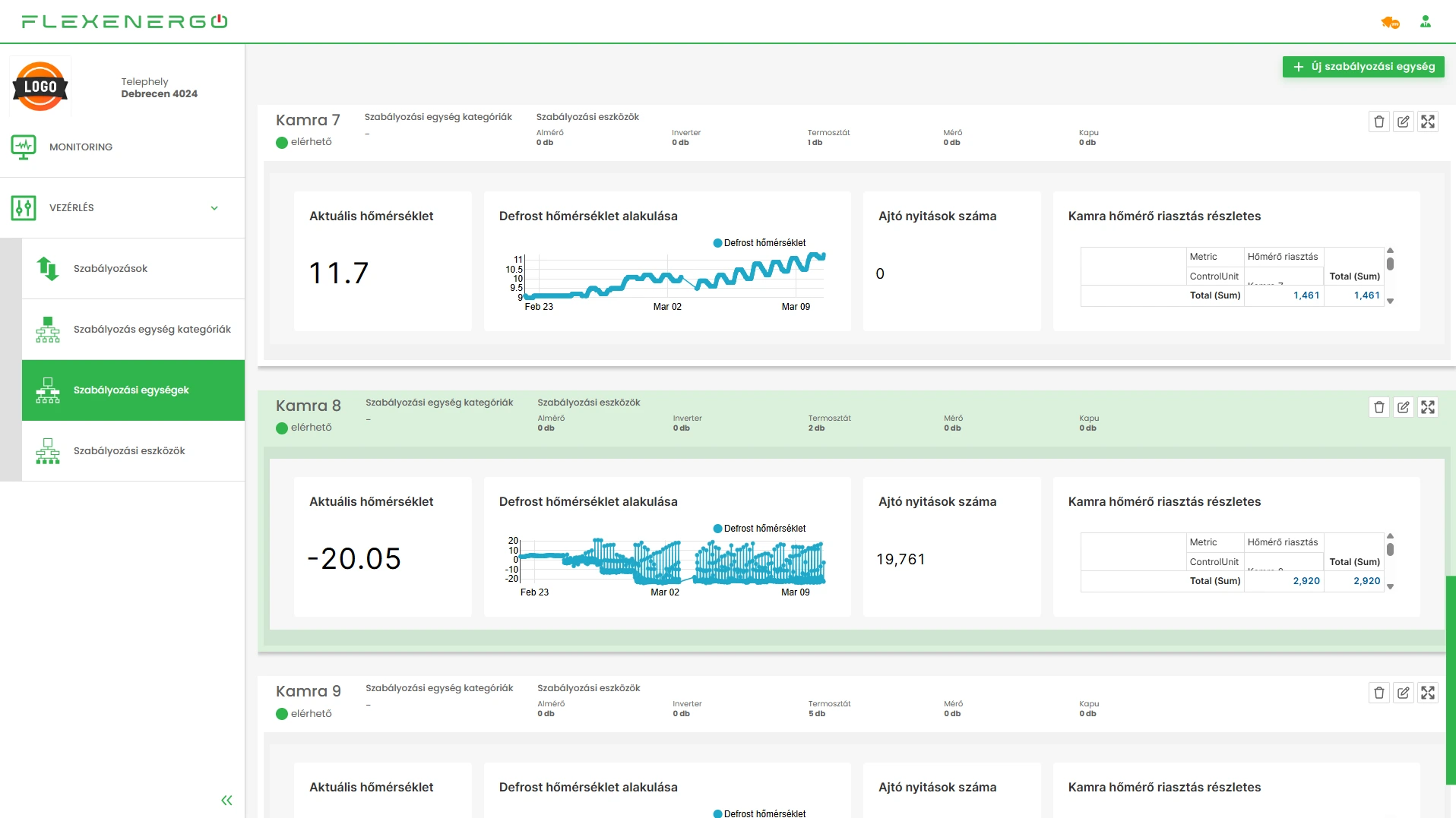Click the Új szabályozási egység button

(1363, 67)
